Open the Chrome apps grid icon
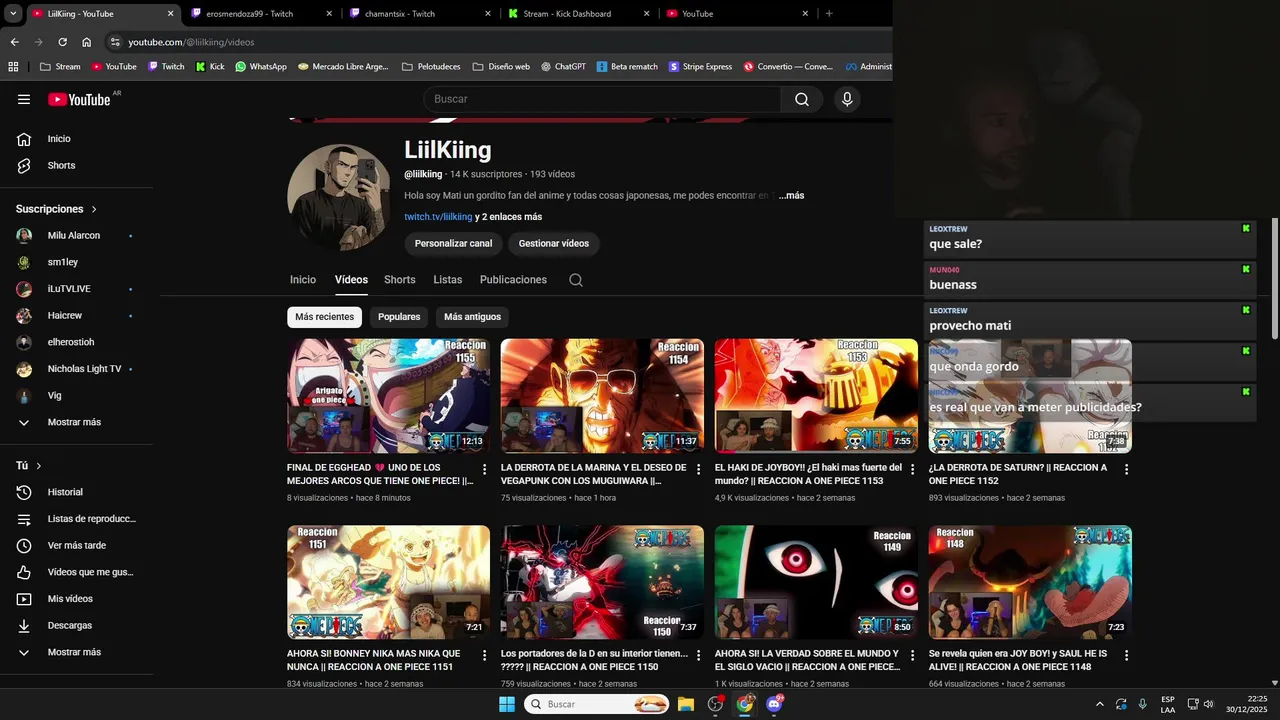Screen dimensions: 1280x720 click(13, 67)
